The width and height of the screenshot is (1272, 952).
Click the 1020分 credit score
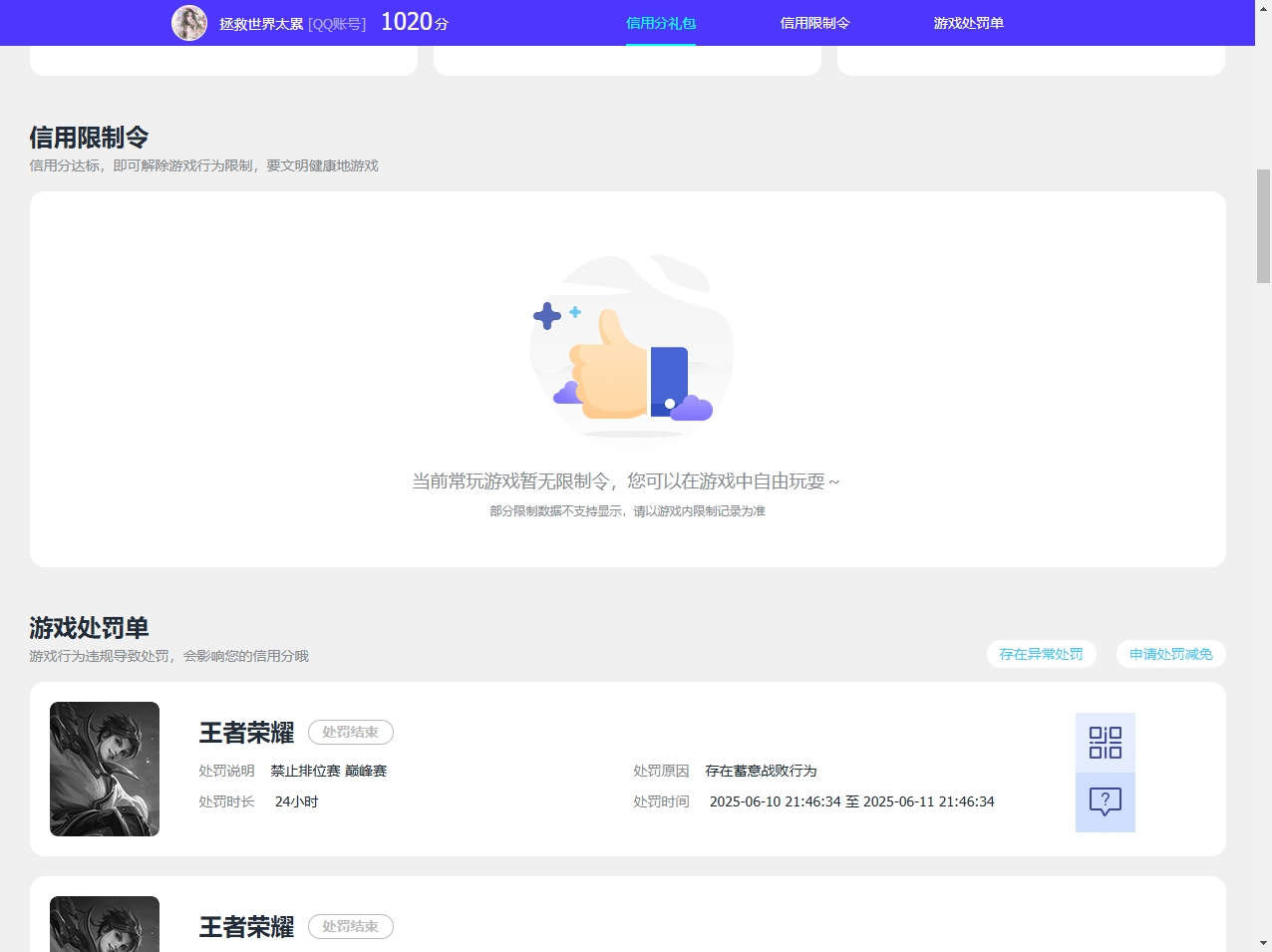coord(415,22)
